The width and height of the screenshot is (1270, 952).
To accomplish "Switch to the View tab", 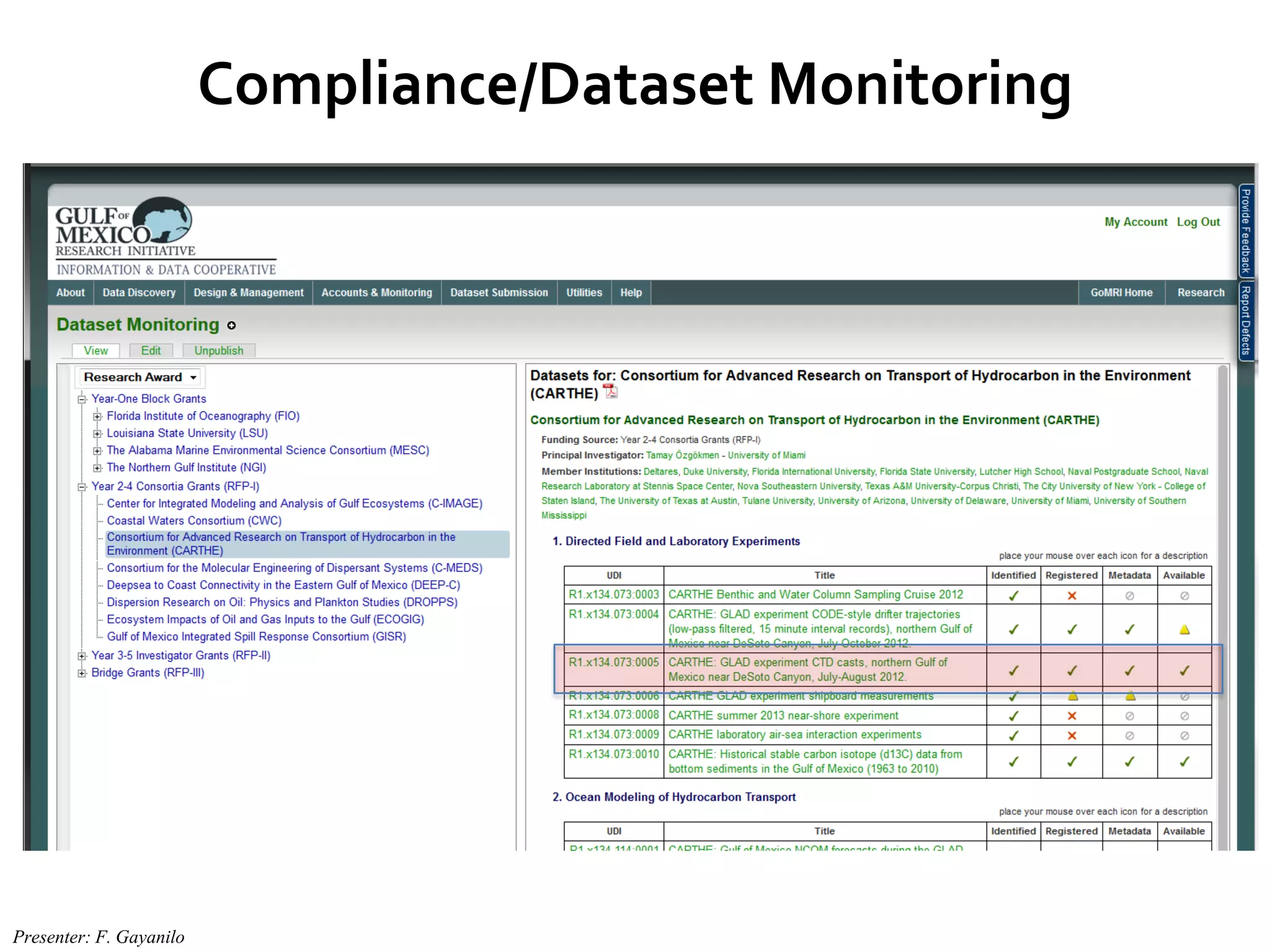I will point(96,351).
